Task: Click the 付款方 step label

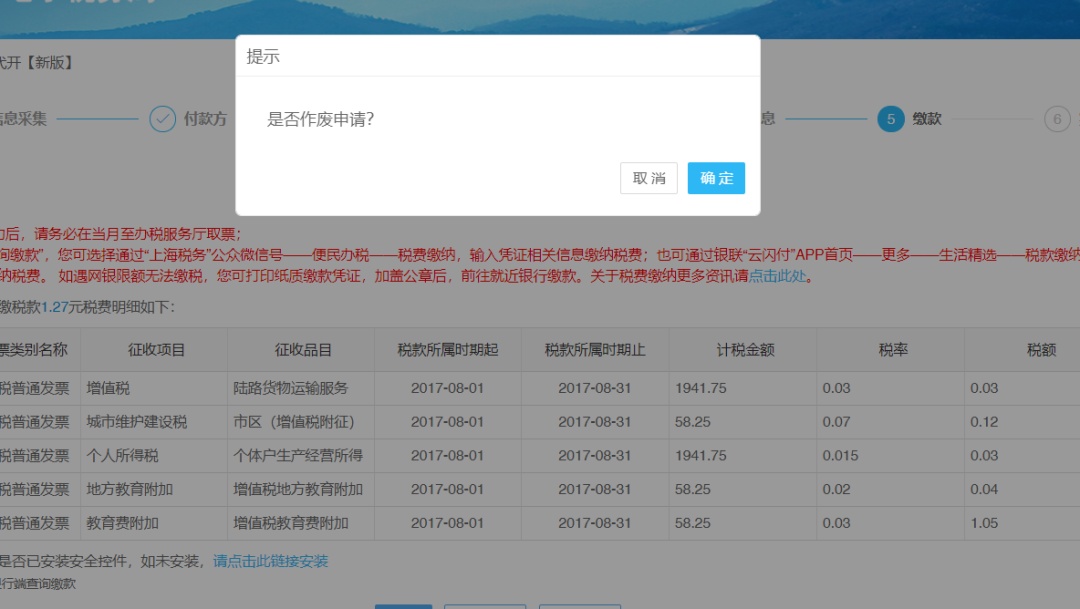Action: (205, 119)
